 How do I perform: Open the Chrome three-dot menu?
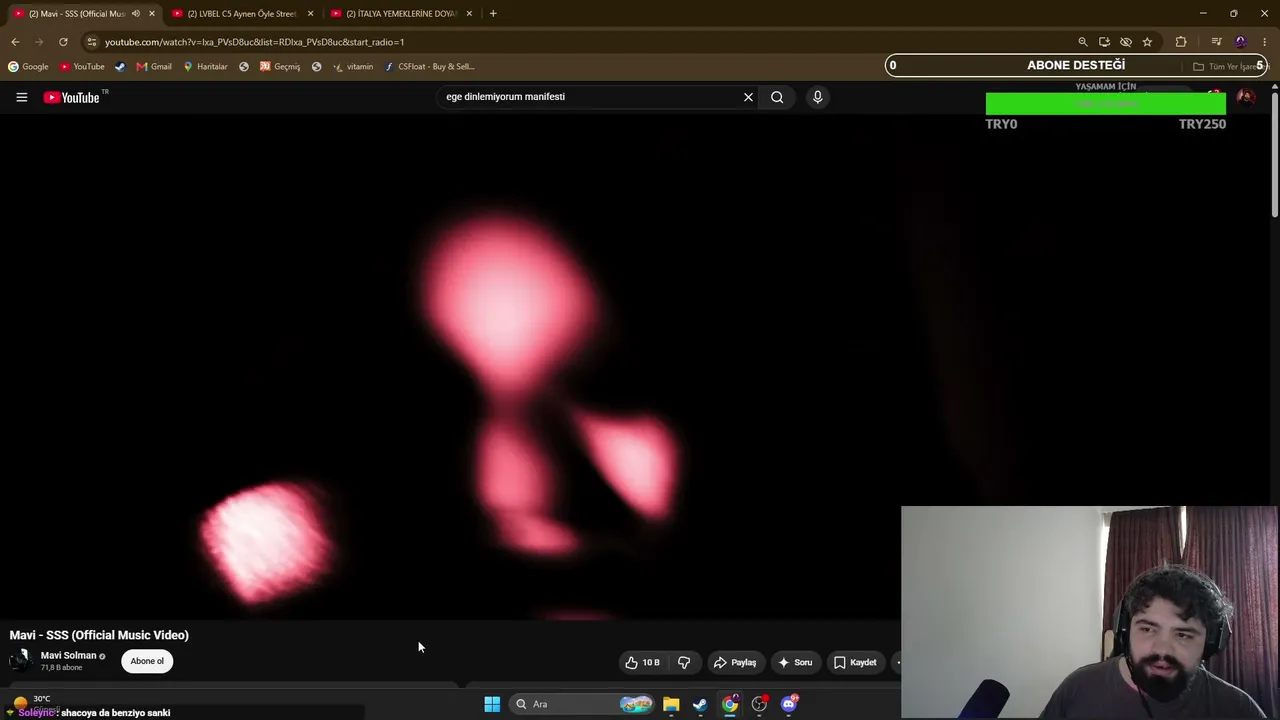tap(1265, 42)
